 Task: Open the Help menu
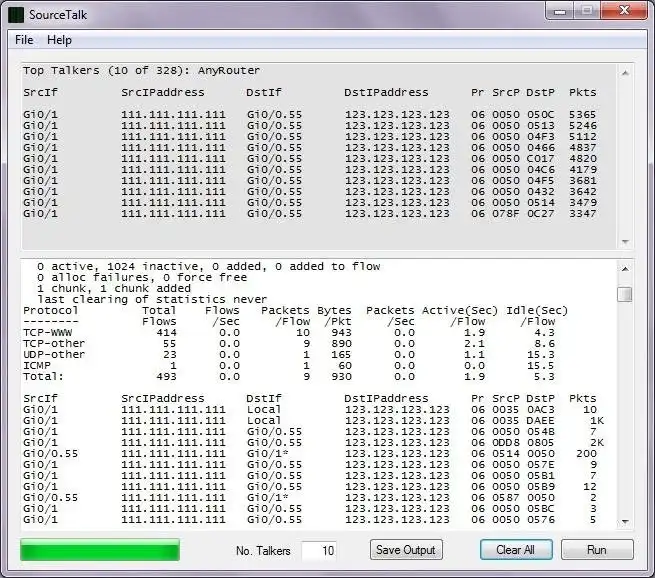59,40
